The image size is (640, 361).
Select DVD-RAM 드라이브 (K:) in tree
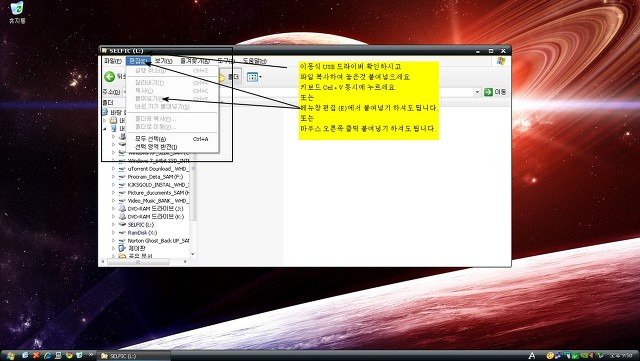tap(156, 217)
